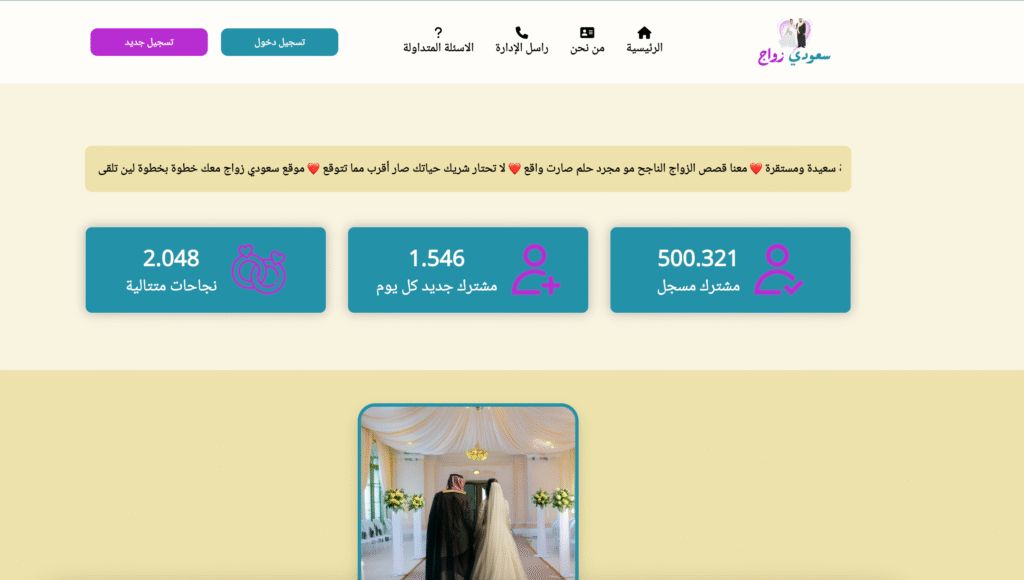
Task: Click the سعودي زواج site logo
Action: pos(794,42)
